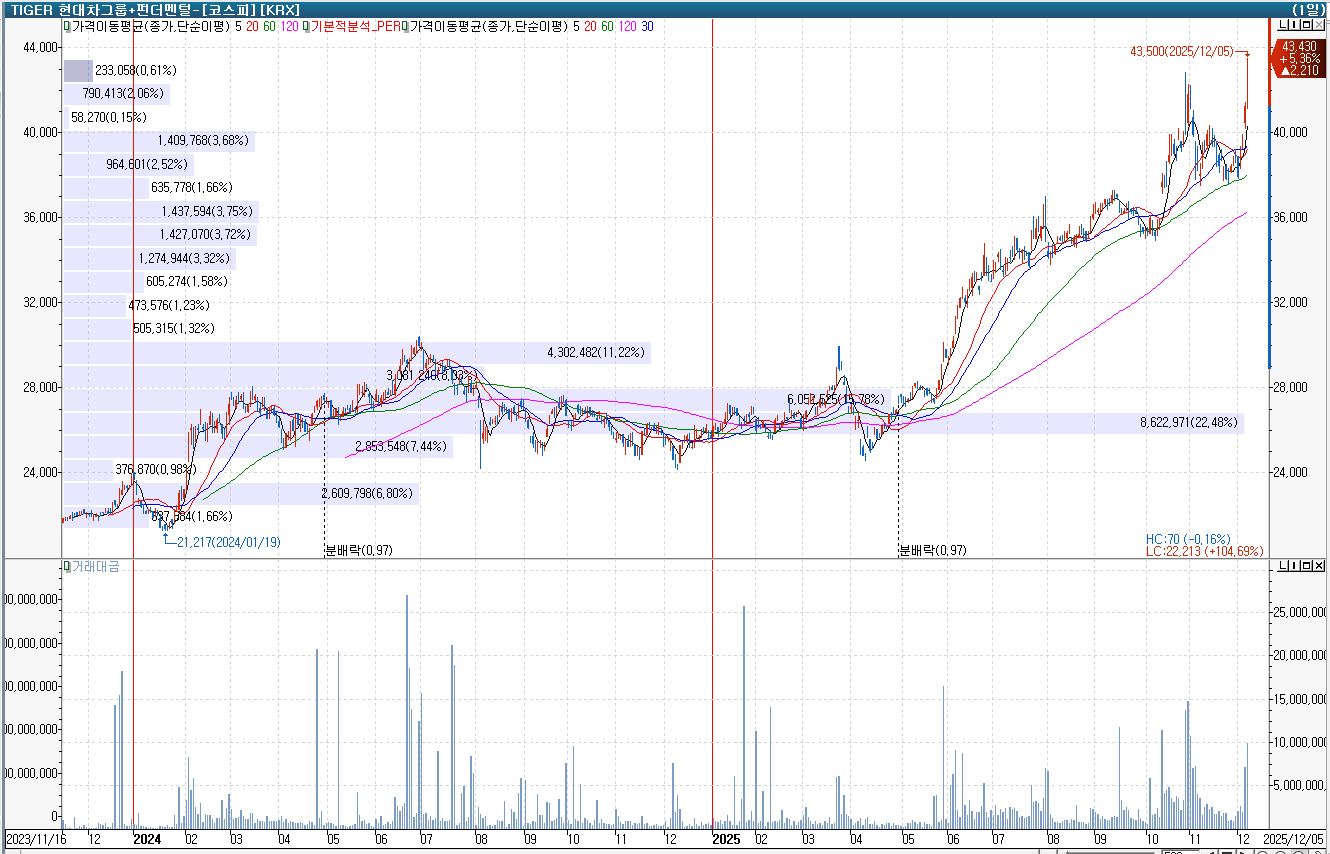Select volume profile label 505,315(1.32%)

tap(173, 328)
